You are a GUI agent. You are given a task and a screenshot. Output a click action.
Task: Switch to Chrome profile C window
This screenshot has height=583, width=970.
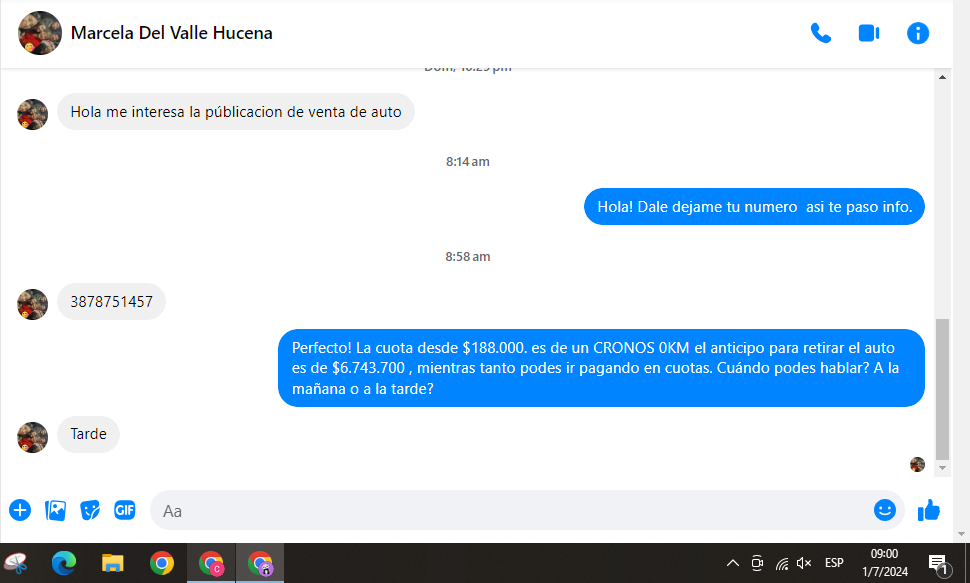click(x=211, y=563)
